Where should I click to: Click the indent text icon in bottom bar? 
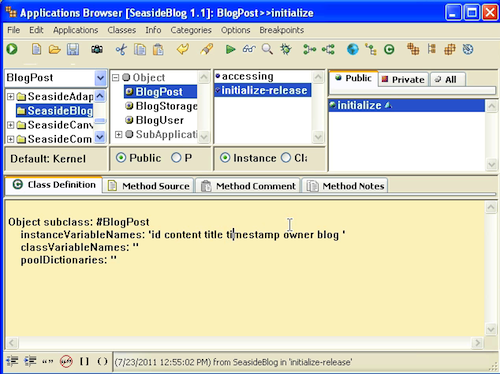tap(30, 361)
